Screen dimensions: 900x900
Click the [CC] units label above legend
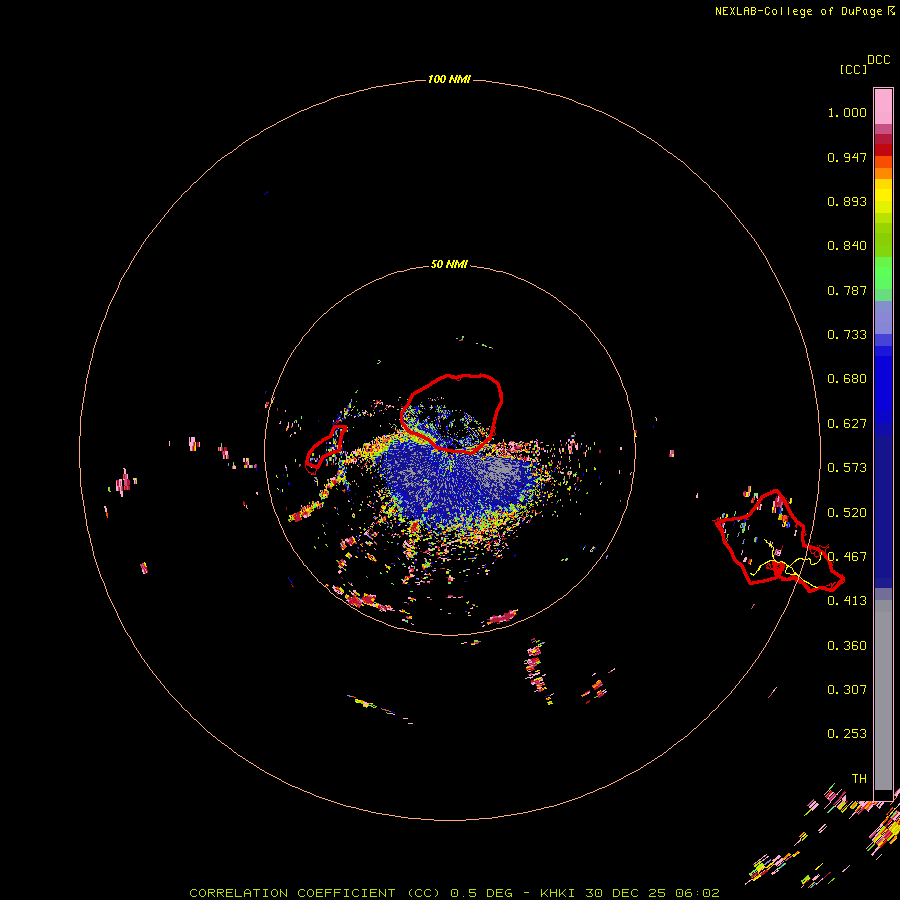click(x=853, y=69)
